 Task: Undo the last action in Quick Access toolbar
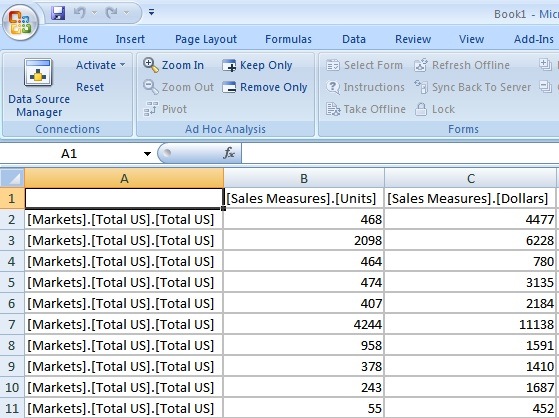point(80,13)
